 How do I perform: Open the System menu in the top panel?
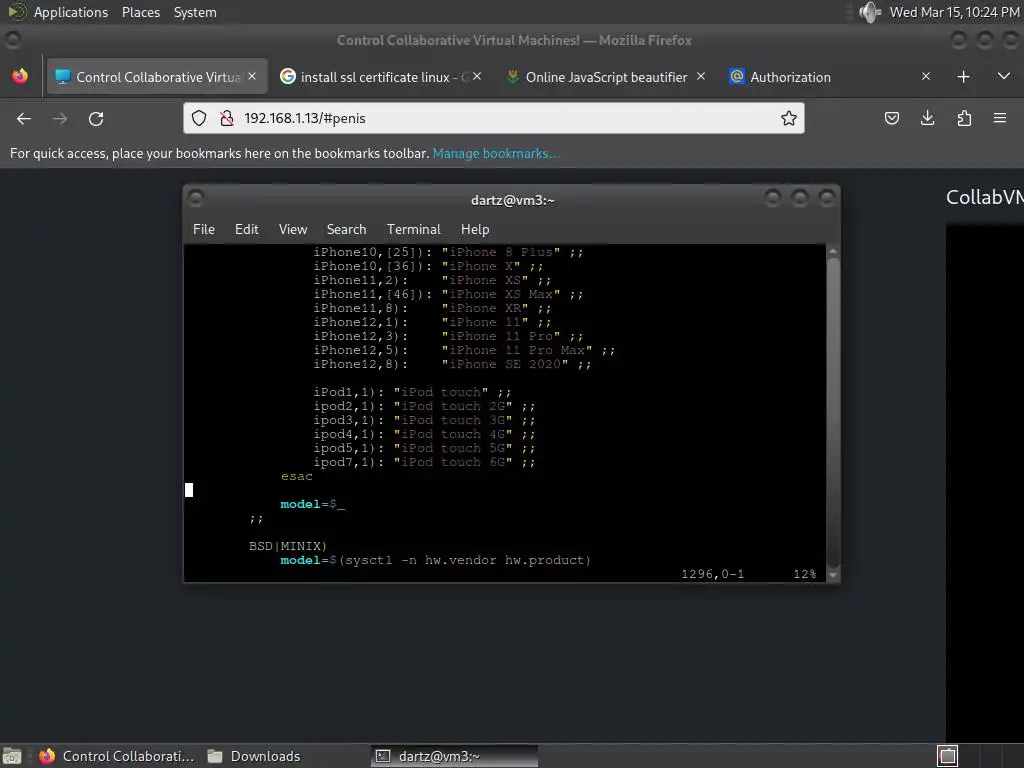point(195,12)
